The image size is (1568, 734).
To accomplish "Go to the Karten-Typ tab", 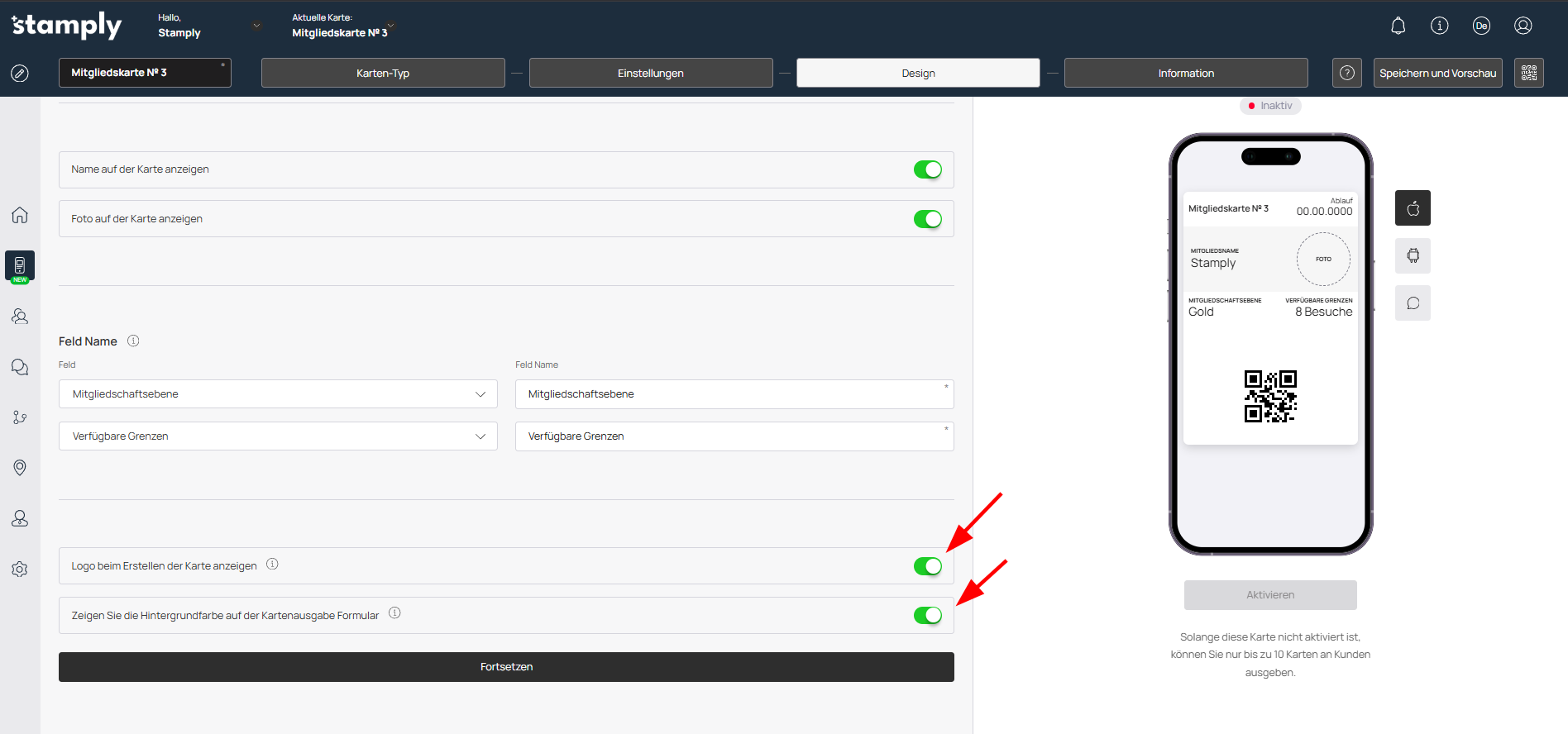I will (x=383, y=73).
